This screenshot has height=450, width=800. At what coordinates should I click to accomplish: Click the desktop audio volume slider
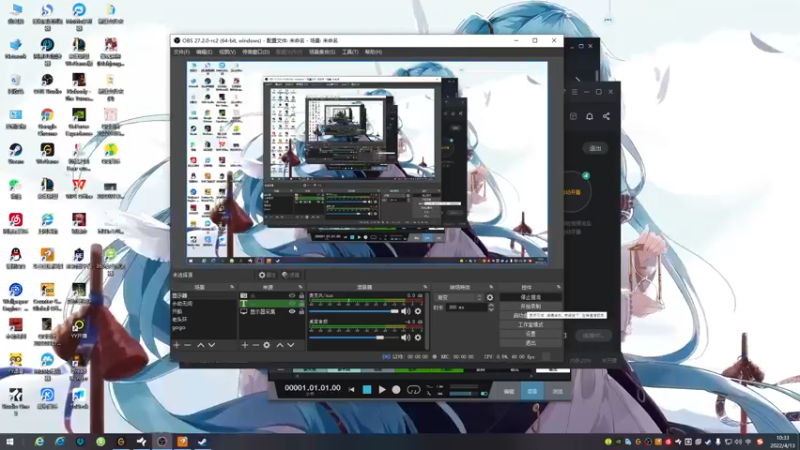(354, 337)
